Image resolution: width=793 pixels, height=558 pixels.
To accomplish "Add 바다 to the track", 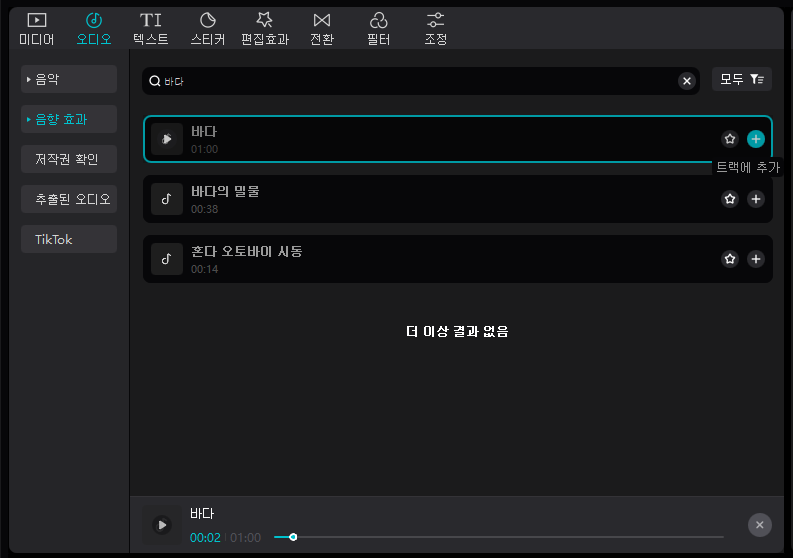I will 756,139.
